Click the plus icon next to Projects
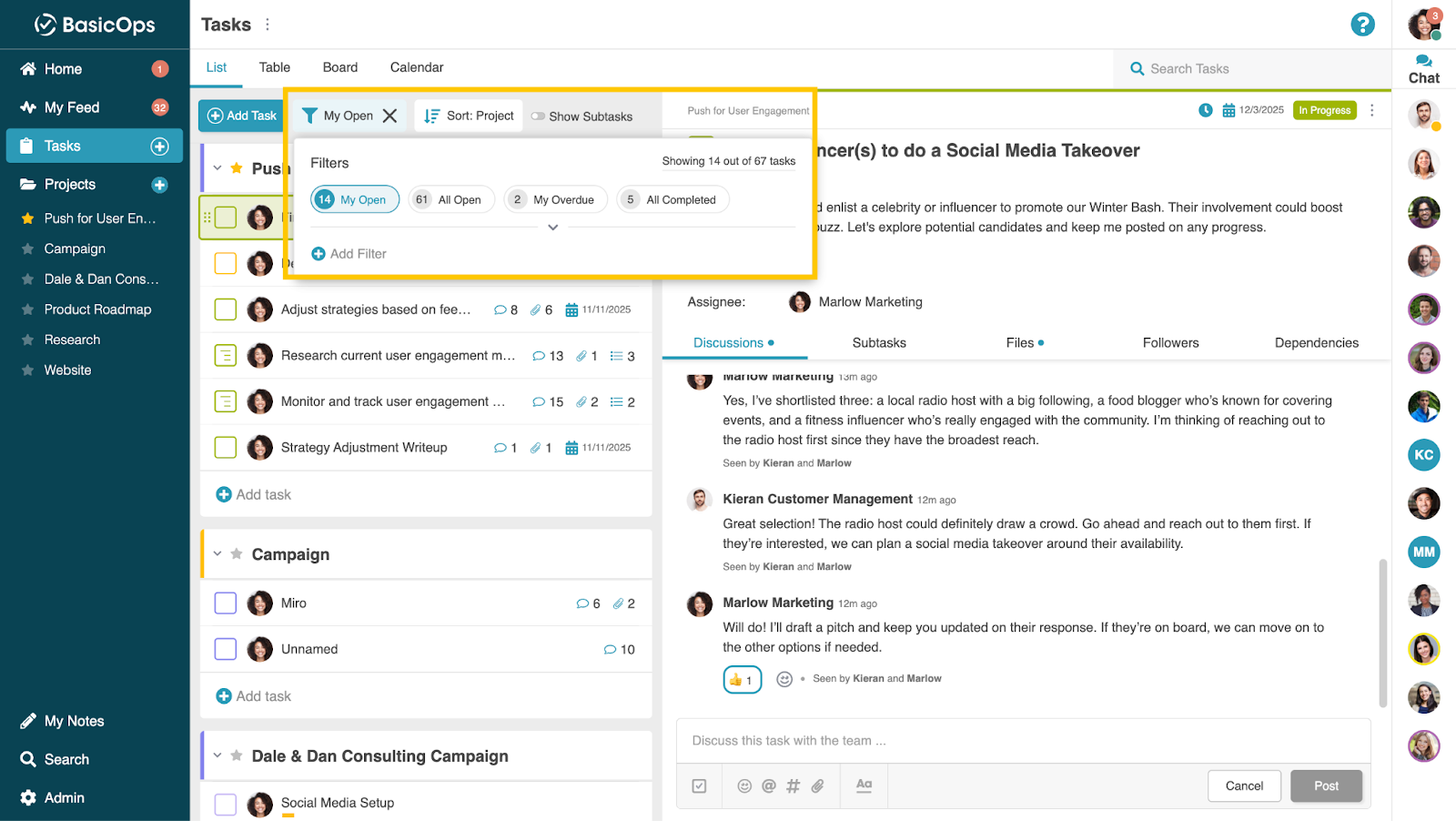1456x821 pixels. (x=159, y=185)
